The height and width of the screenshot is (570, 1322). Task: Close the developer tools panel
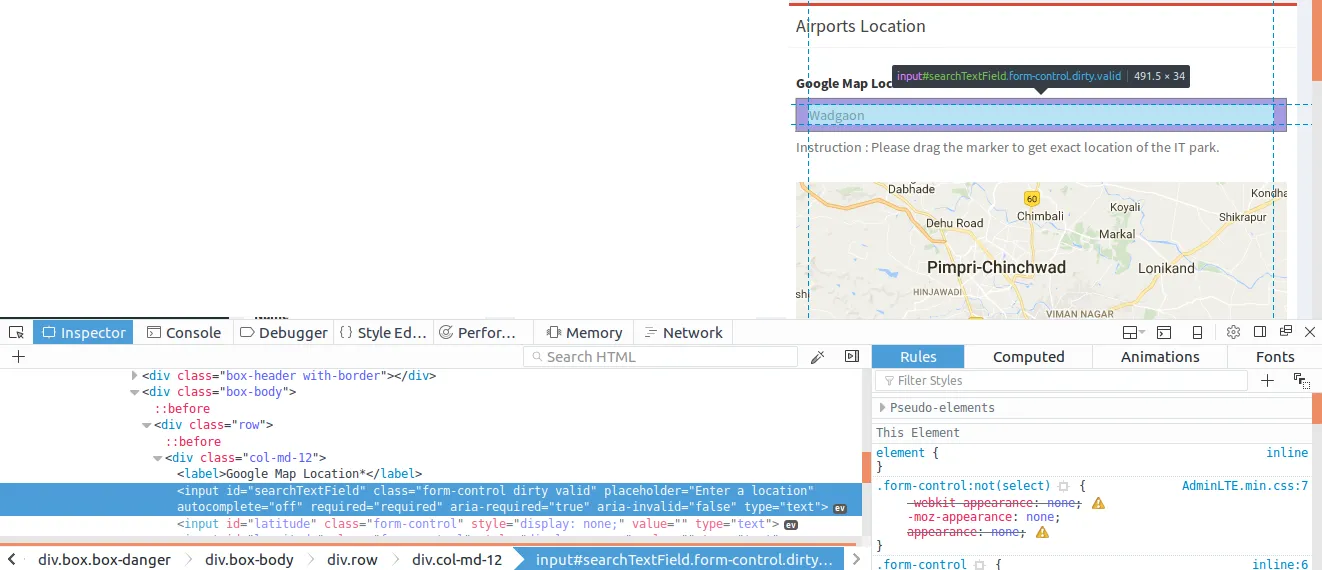coord(1311,332)
